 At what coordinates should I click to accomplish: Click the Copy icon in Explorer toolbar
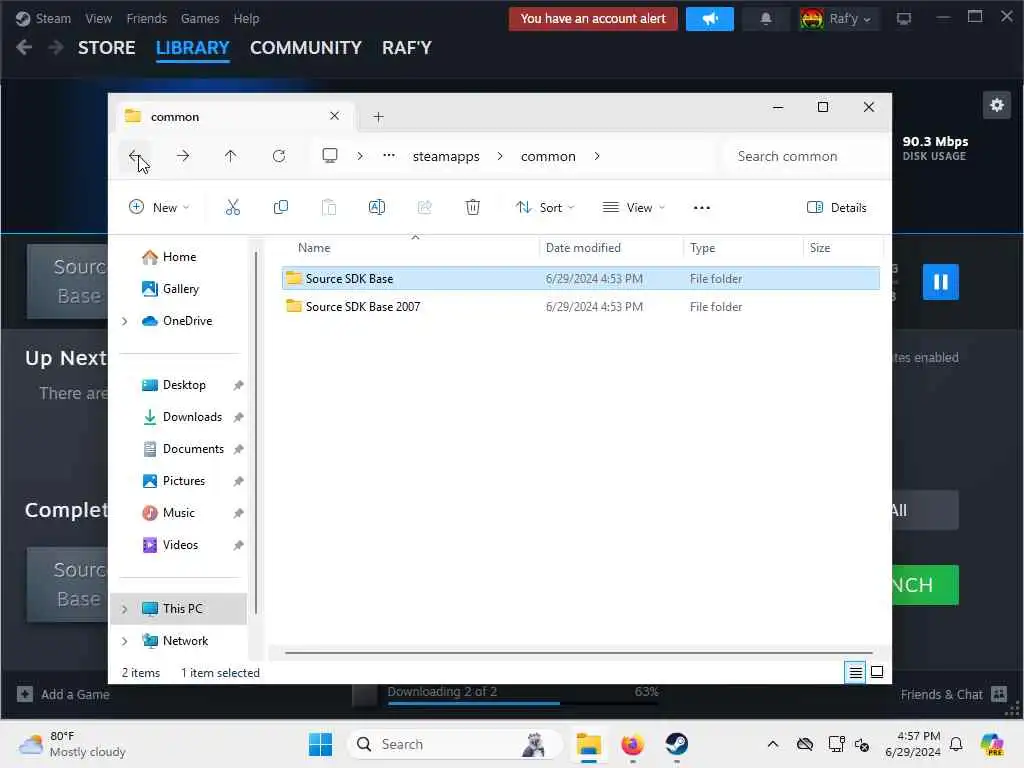(281, 208)
